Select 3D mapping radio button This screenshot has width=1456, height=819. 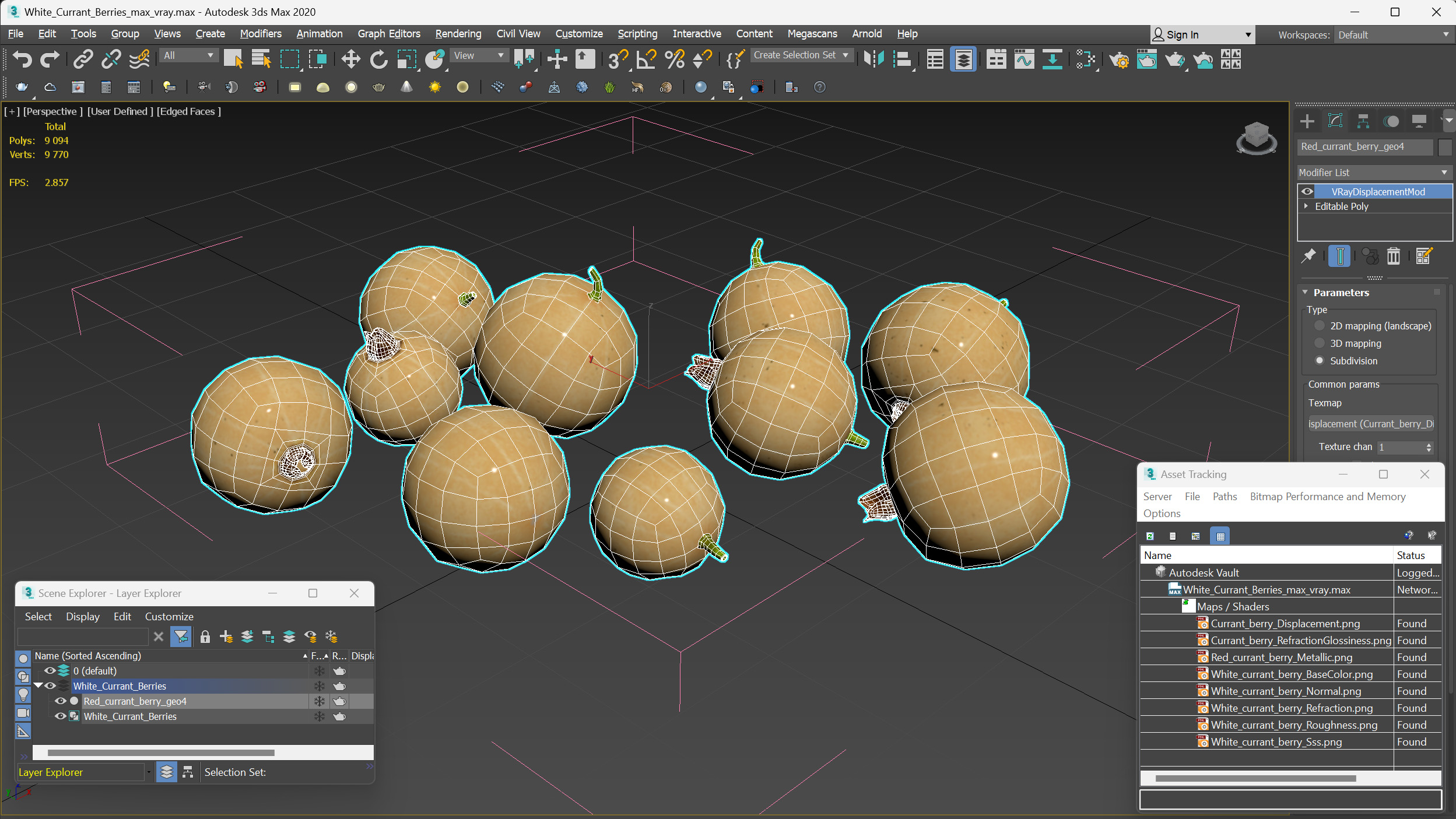(1320, 343)
